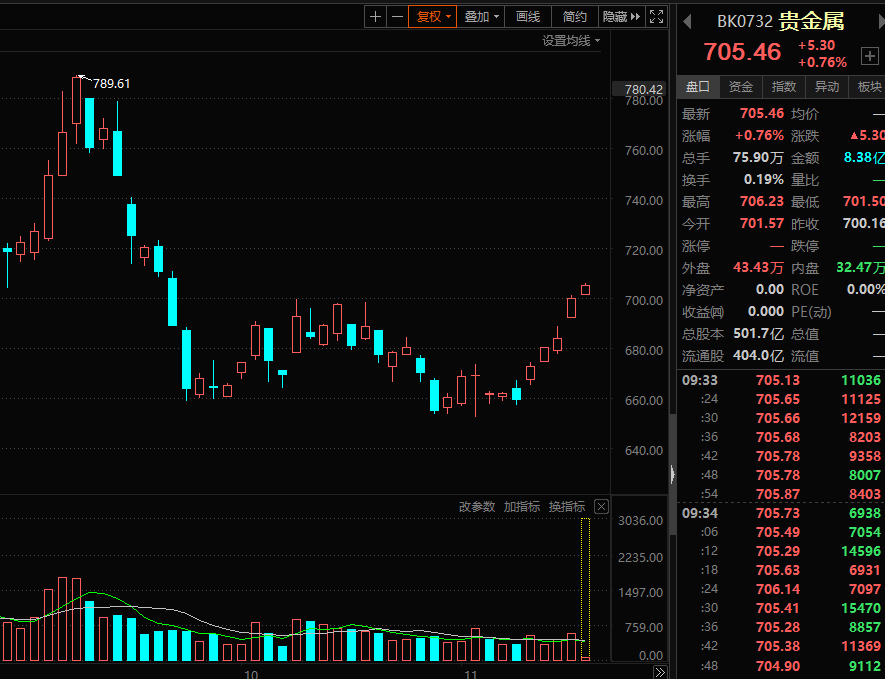Close the volume indicator panel
Image resolution: width=885 pixels, height=679 pixels.
tap(601, 507)
